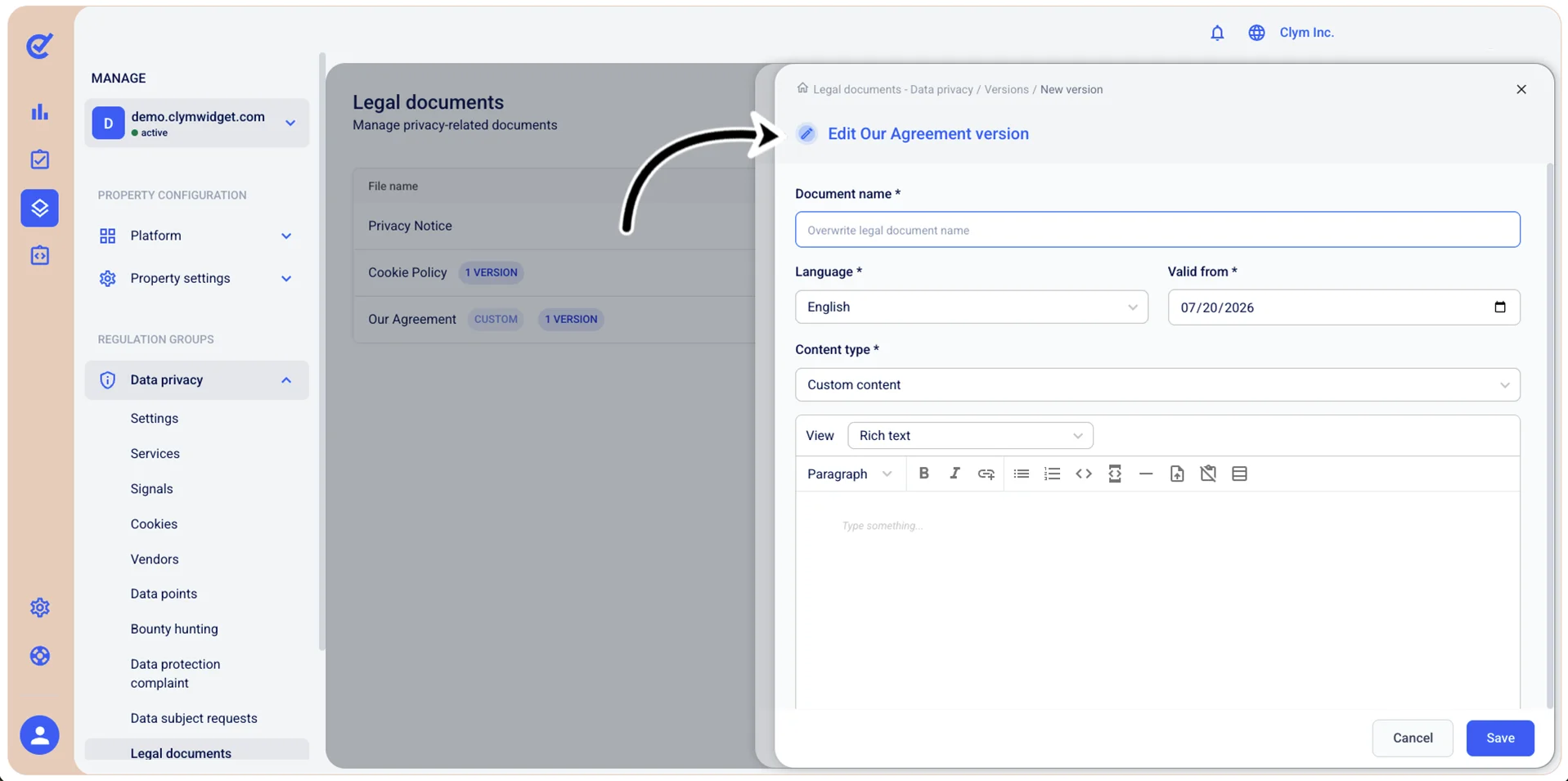Screen dimensions: 1568x781
Task: Click the Cancel button
Action: pos(1413,738)
